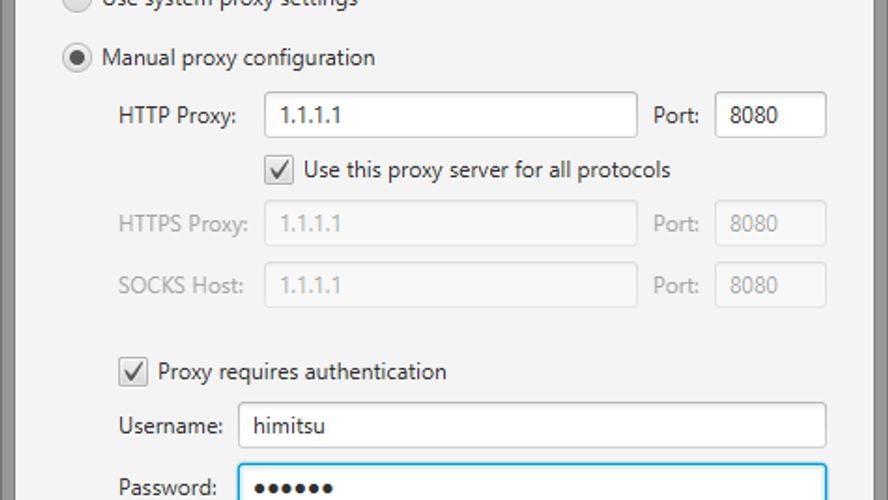The image size is (888, 500).
Task: Click the SOCKS Host label text
Action: tap(180, 285)
